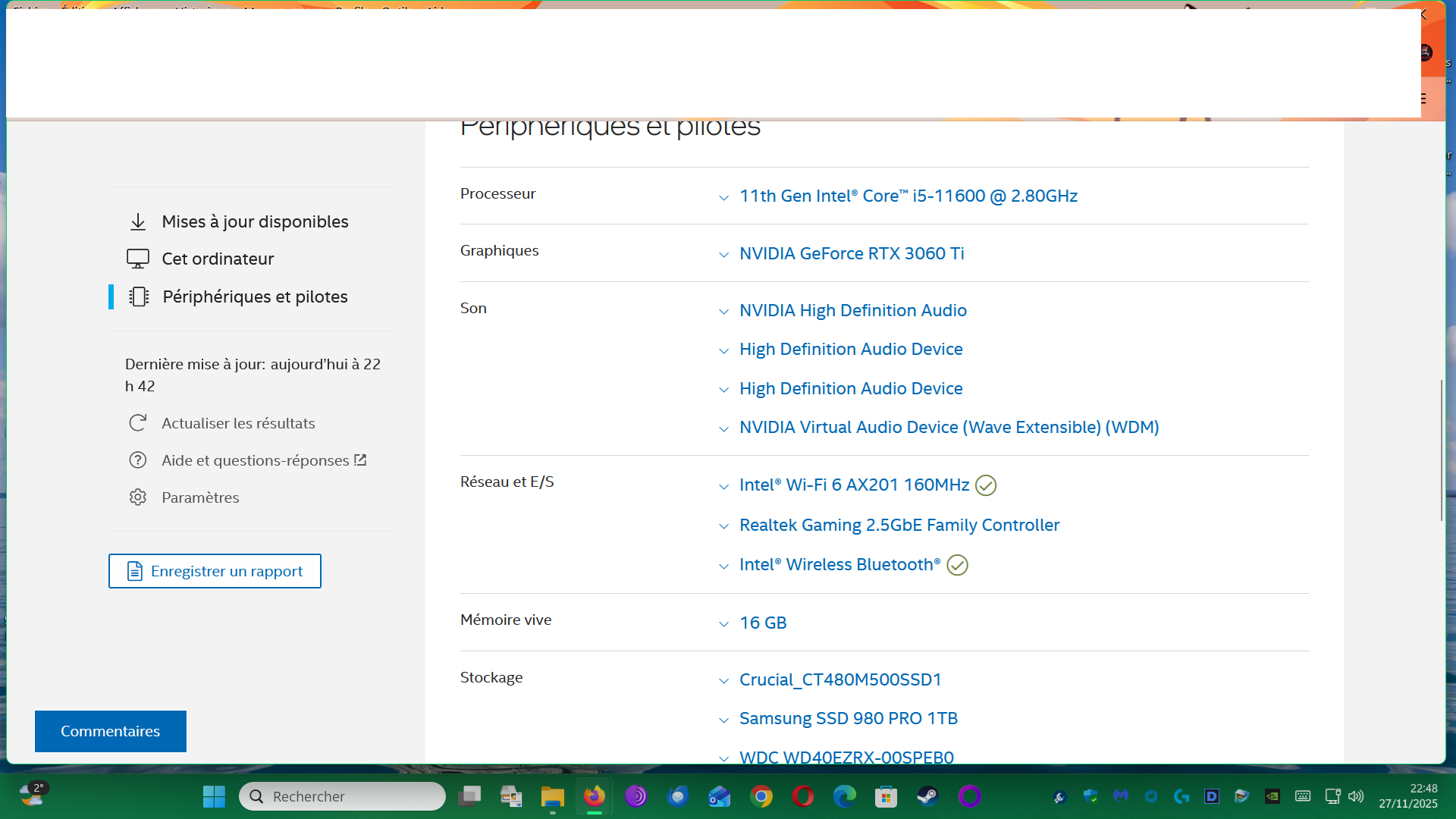Open Steam from the taskbar
The image size is (1456, 819).
(927, 796)
